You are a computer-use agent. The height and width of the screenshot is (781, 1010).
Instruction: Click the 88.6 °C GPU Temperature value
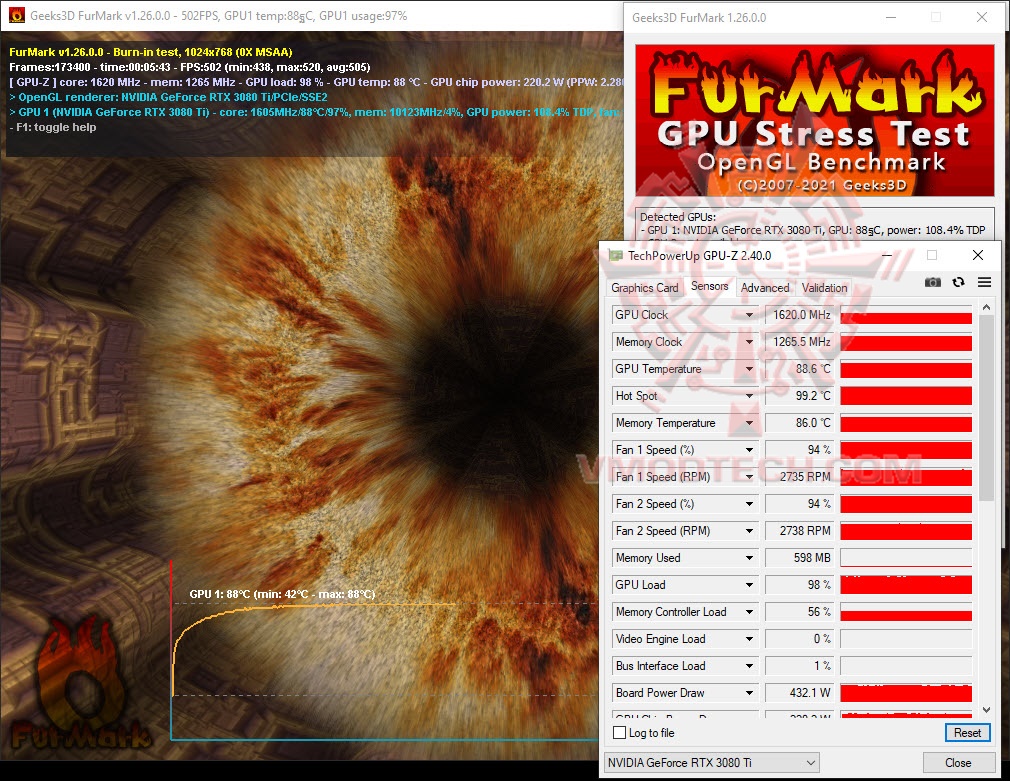pyautogui.click(x=799, y=369)
